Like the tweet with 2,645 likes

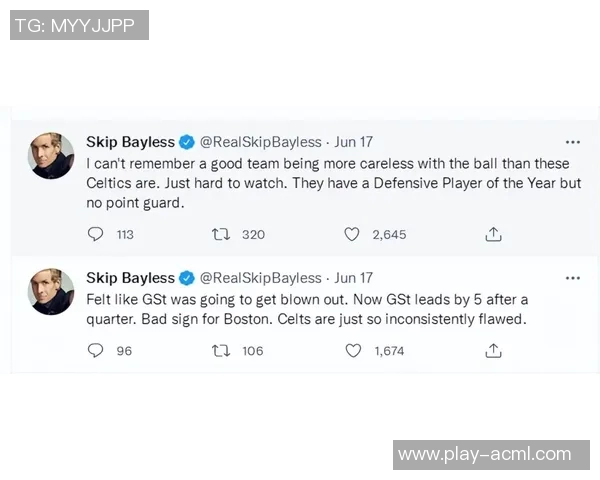[x=352, y=234]
